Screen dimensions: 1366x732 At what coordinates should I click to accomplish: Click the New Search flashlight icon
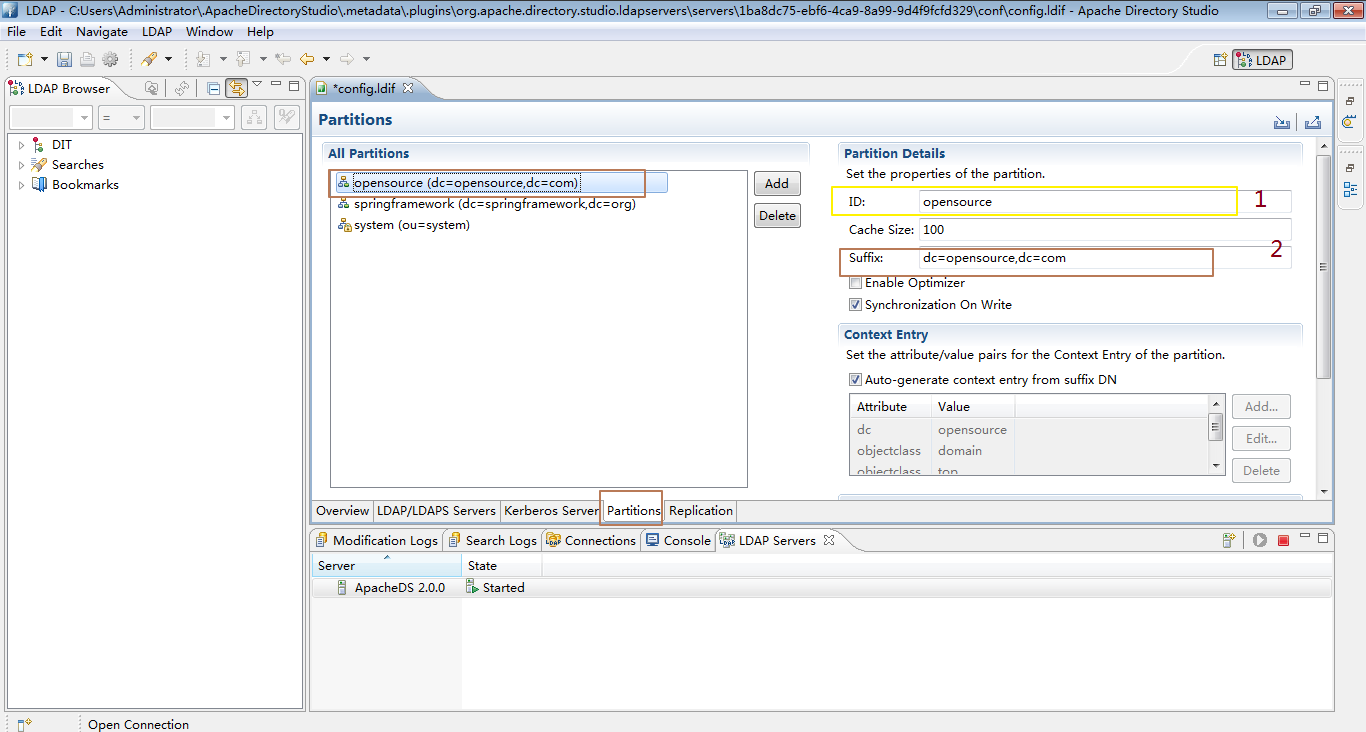(149, 59)
